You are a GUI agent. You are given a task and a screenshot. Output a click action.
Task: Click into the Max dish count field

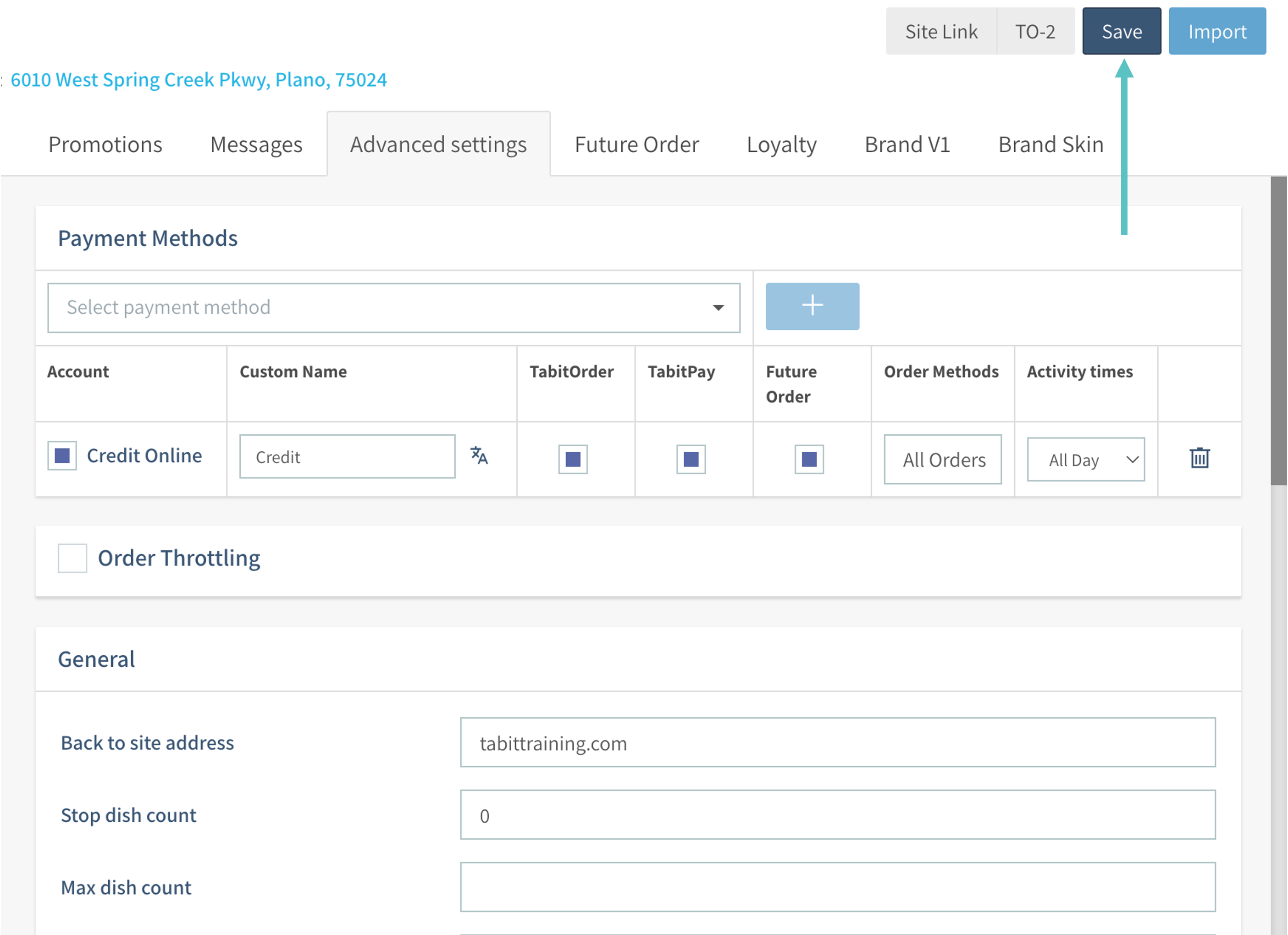click(x=837, y=887)
